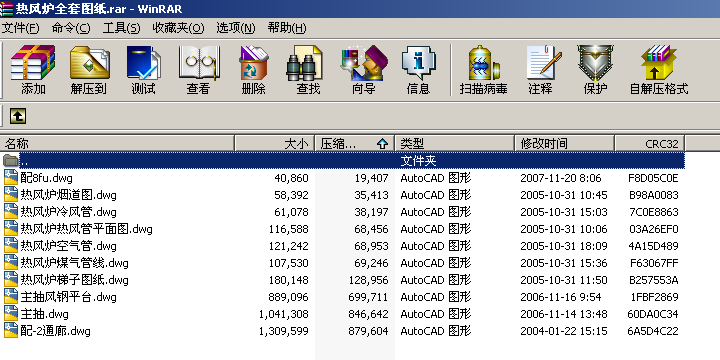720x360 pixels.
Task: Click the 添加 (Add) toolbar icon
Action: click(33, 62)
